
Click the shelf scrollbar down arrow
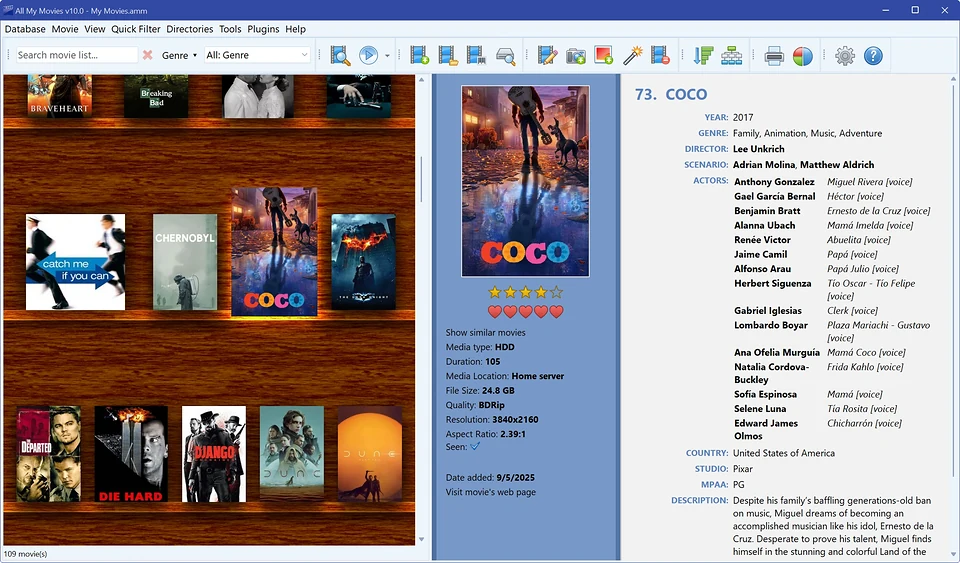[x=421, y=539]
